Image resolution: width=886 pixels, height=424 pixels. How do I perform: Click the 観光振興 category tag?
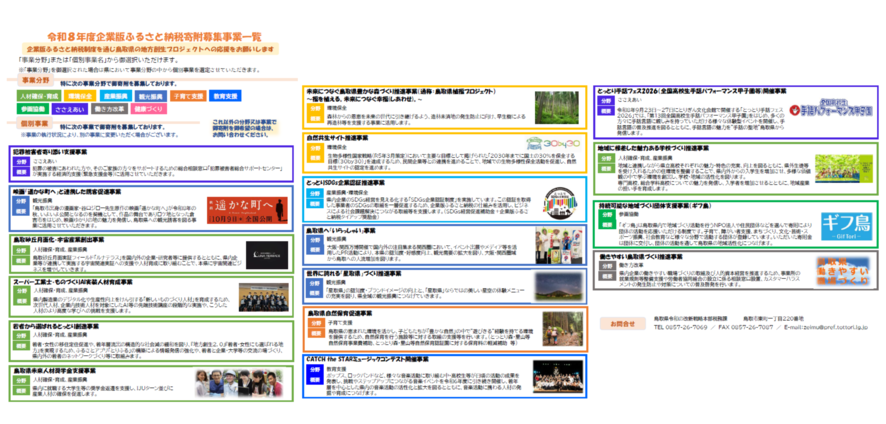(150, 96)
